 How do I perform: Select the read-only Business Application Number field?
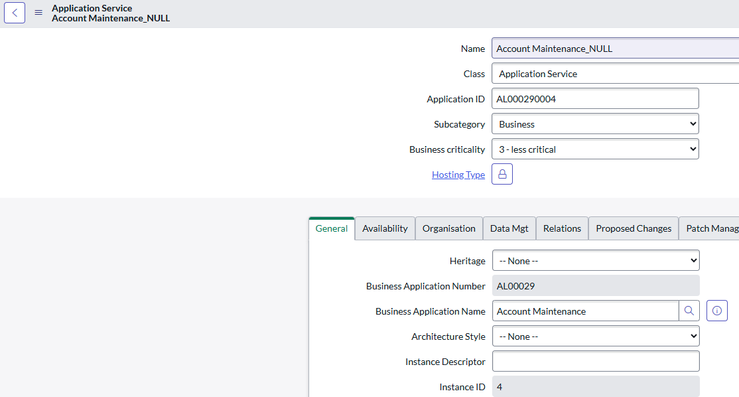coord(596,286)
